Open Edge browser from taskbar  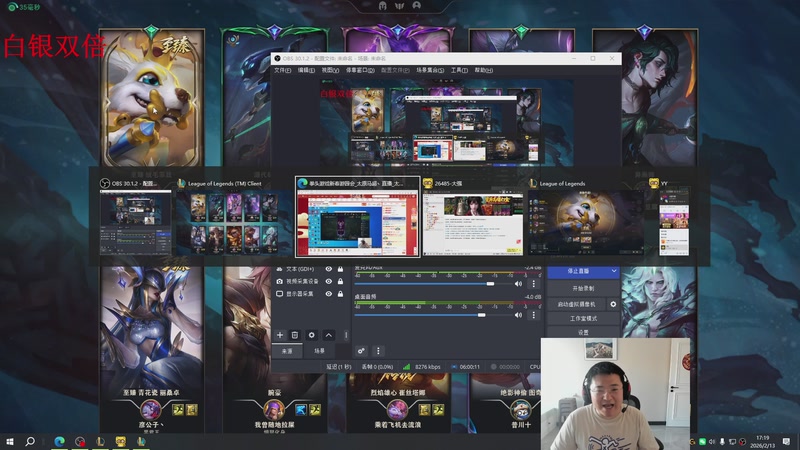[x=60, y=441]
